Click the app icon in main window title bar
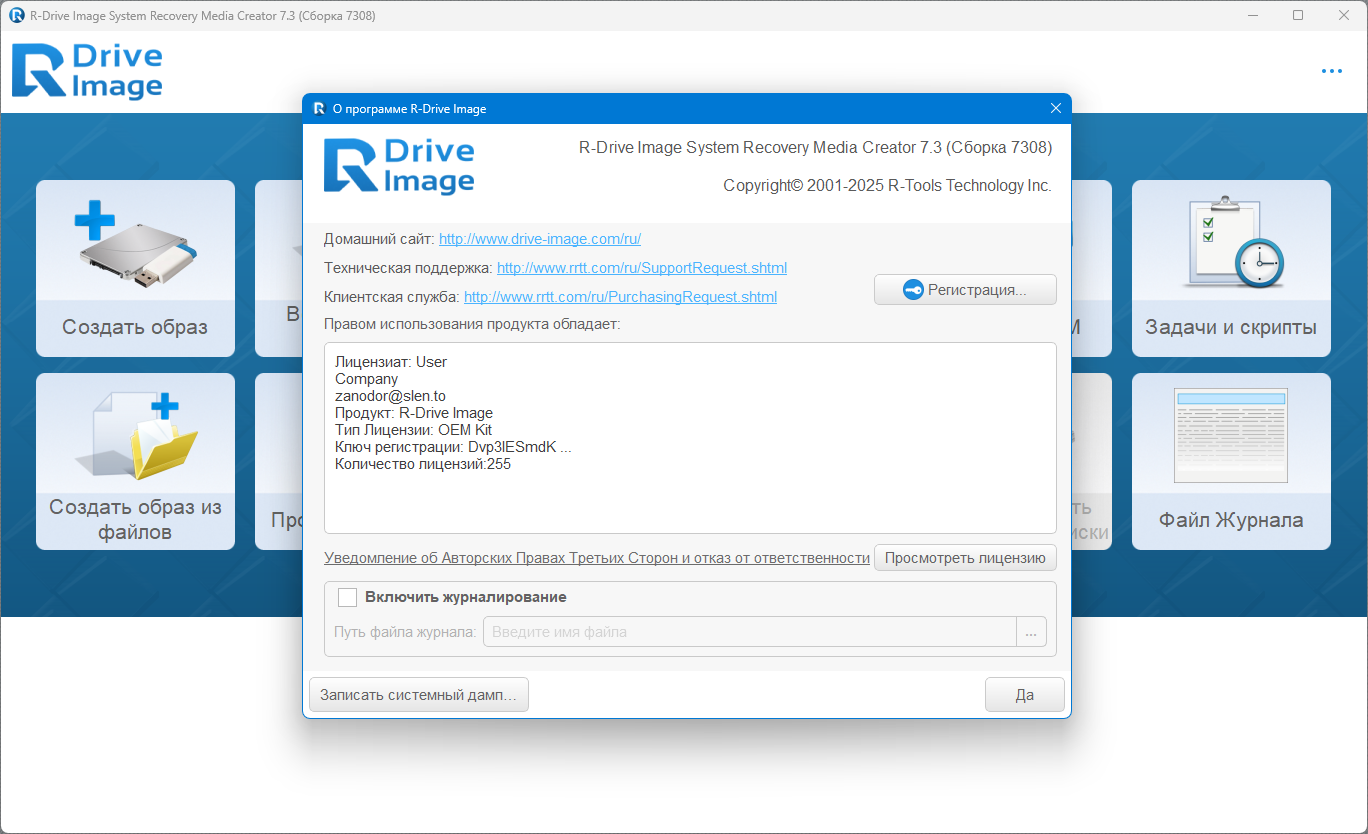This screenshot has height=834, width=1368. pos(17,15)
